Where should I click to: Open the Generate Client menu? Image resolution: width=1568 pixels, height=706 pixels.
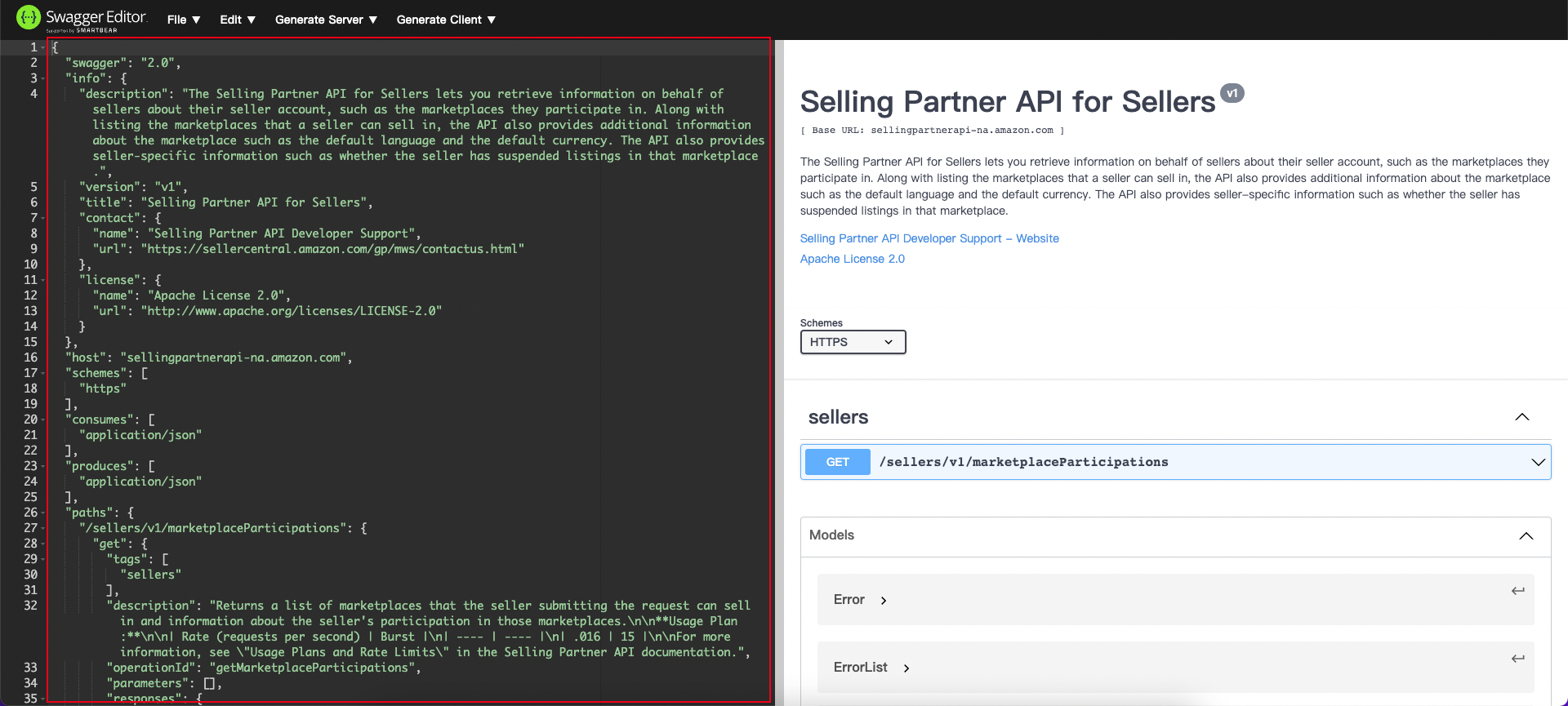pyautogui.click(x=446, y=20)
